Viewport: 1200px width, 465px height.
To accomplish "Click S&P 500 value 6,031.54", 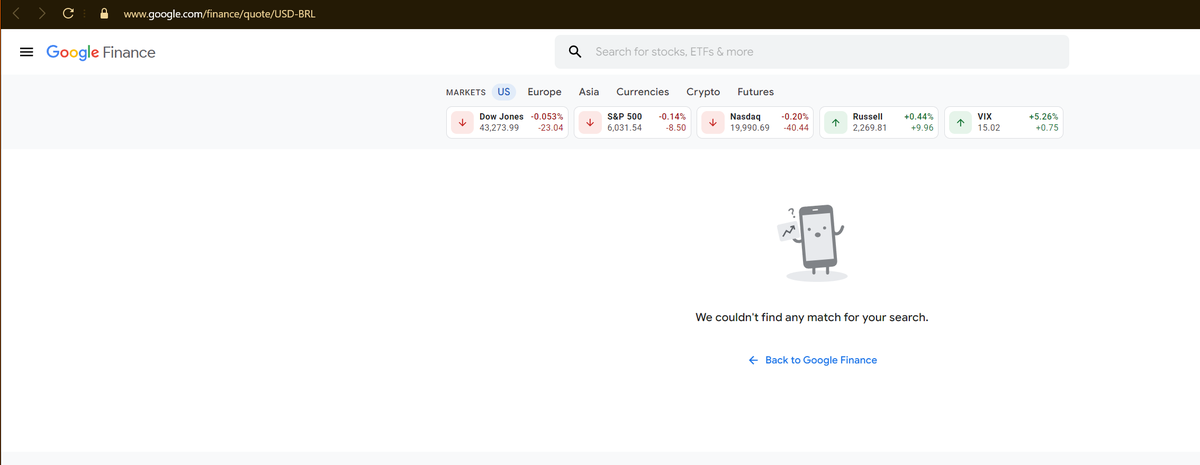I will [625, 128].
